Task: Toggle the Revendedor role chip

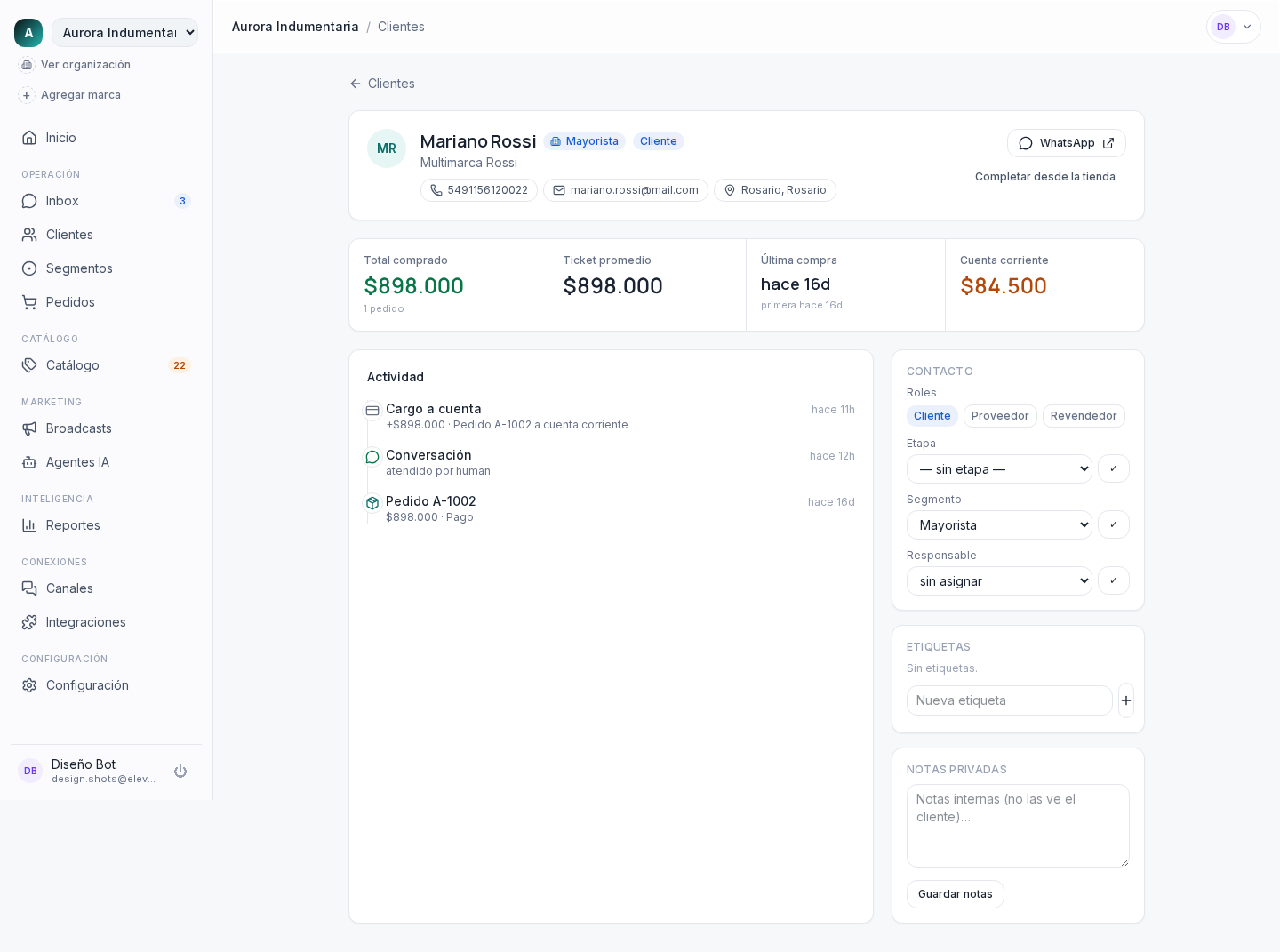Action: (1084, 416)
